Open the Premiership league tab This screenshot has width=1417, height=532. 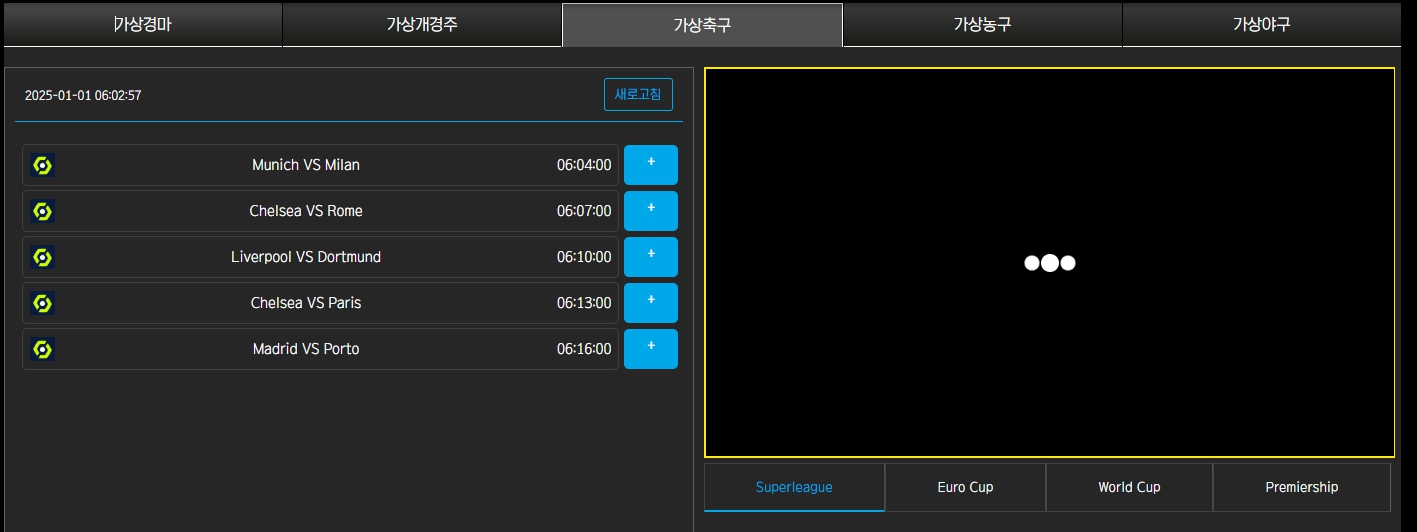click(x=1301, y=487)
